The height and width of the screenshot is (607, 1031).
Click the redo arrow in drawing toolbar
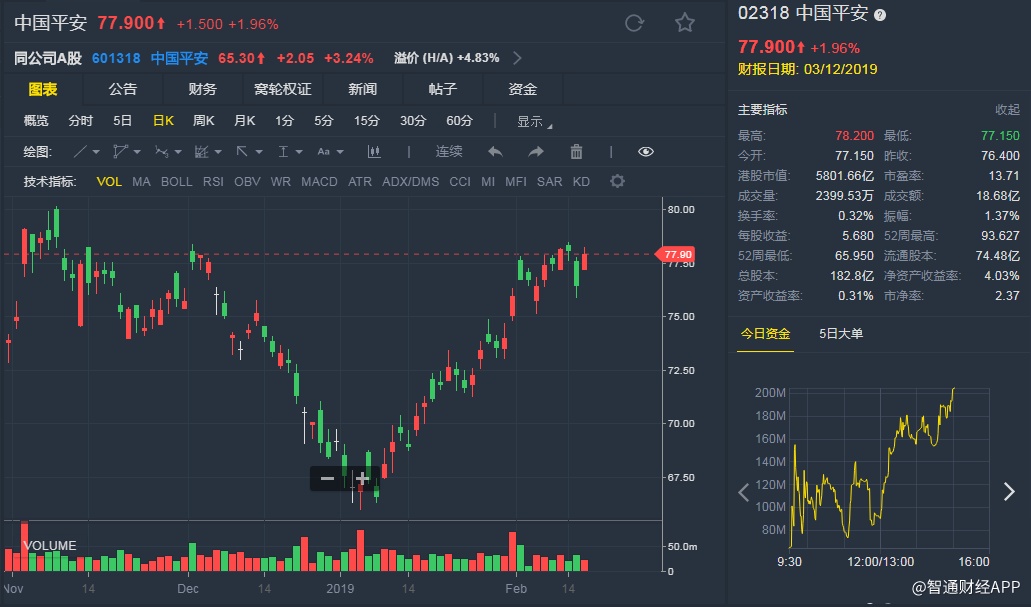[536, 152]
